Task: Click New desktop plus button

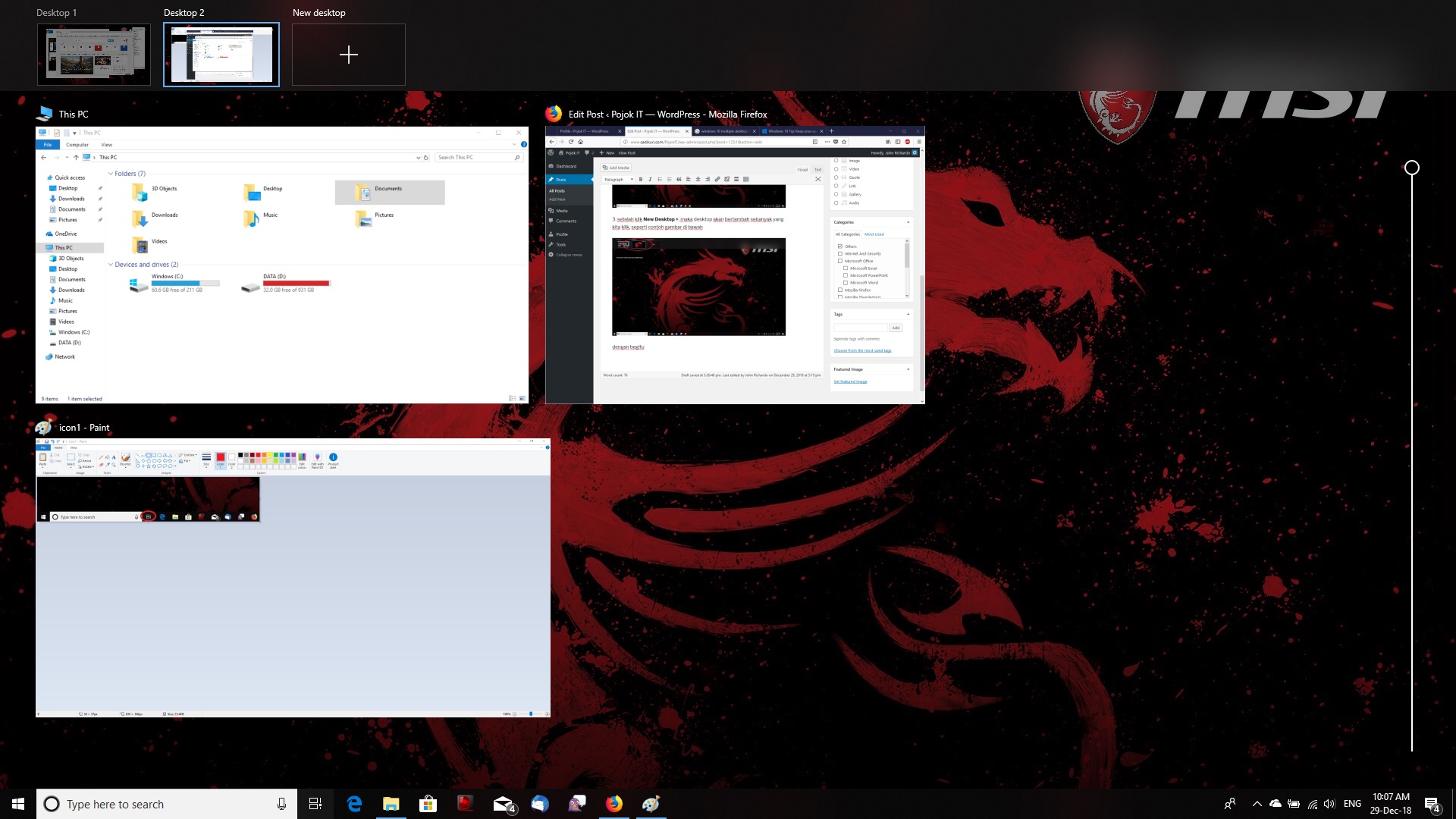Action: (349, 55)
